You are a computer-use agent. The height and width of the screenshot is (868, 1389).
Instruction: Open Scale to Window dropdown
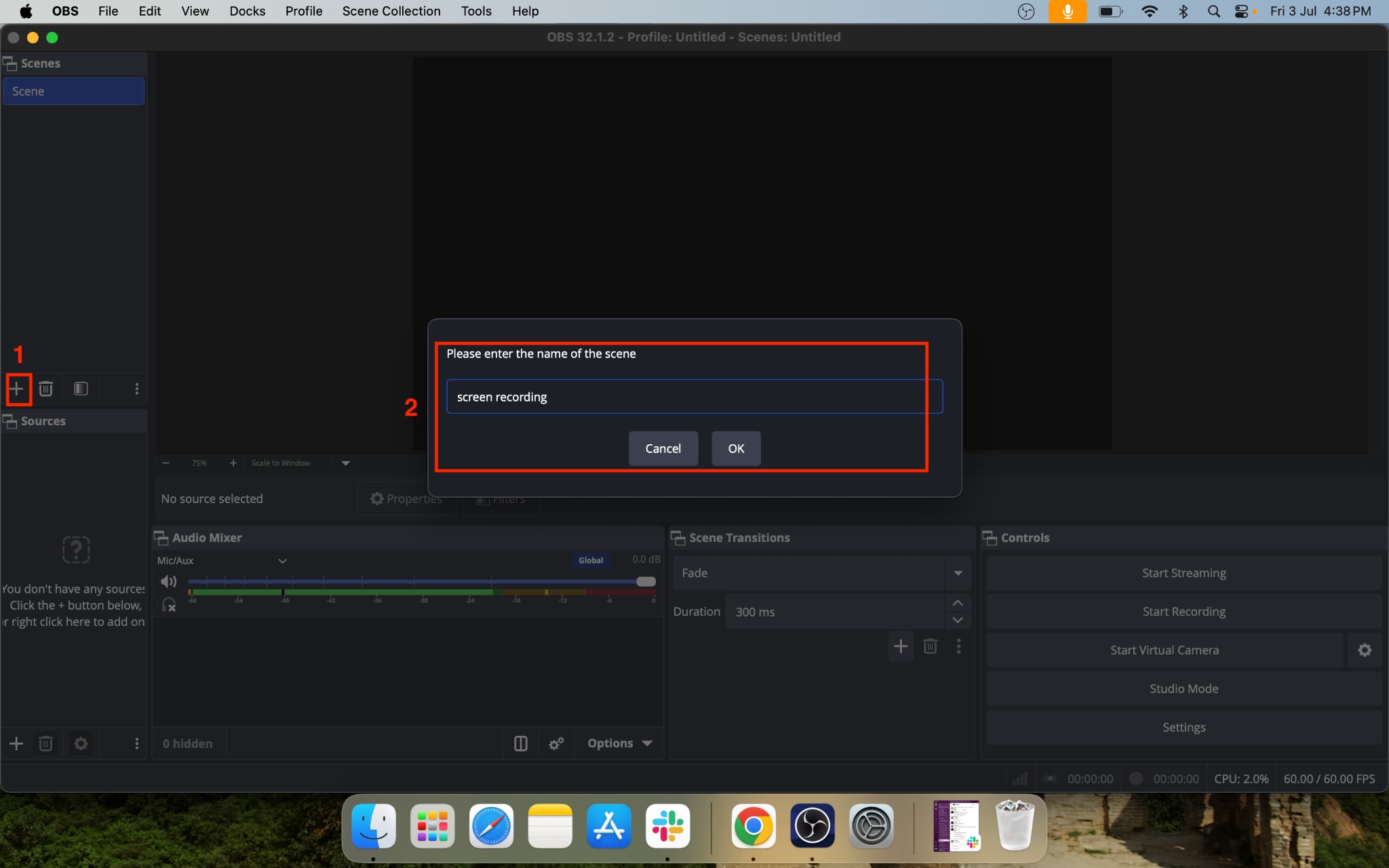point(300,463)
